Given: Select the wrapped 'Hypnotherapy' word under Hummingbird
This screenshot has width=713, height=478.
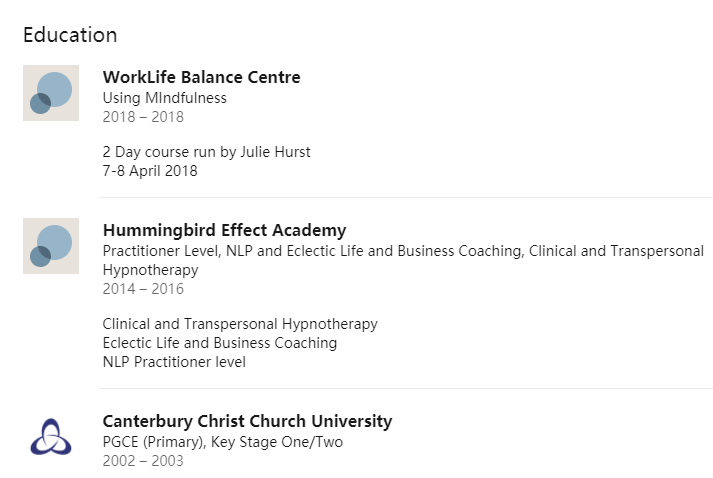Looking at the screenshot, I should (x=151, y=270).
